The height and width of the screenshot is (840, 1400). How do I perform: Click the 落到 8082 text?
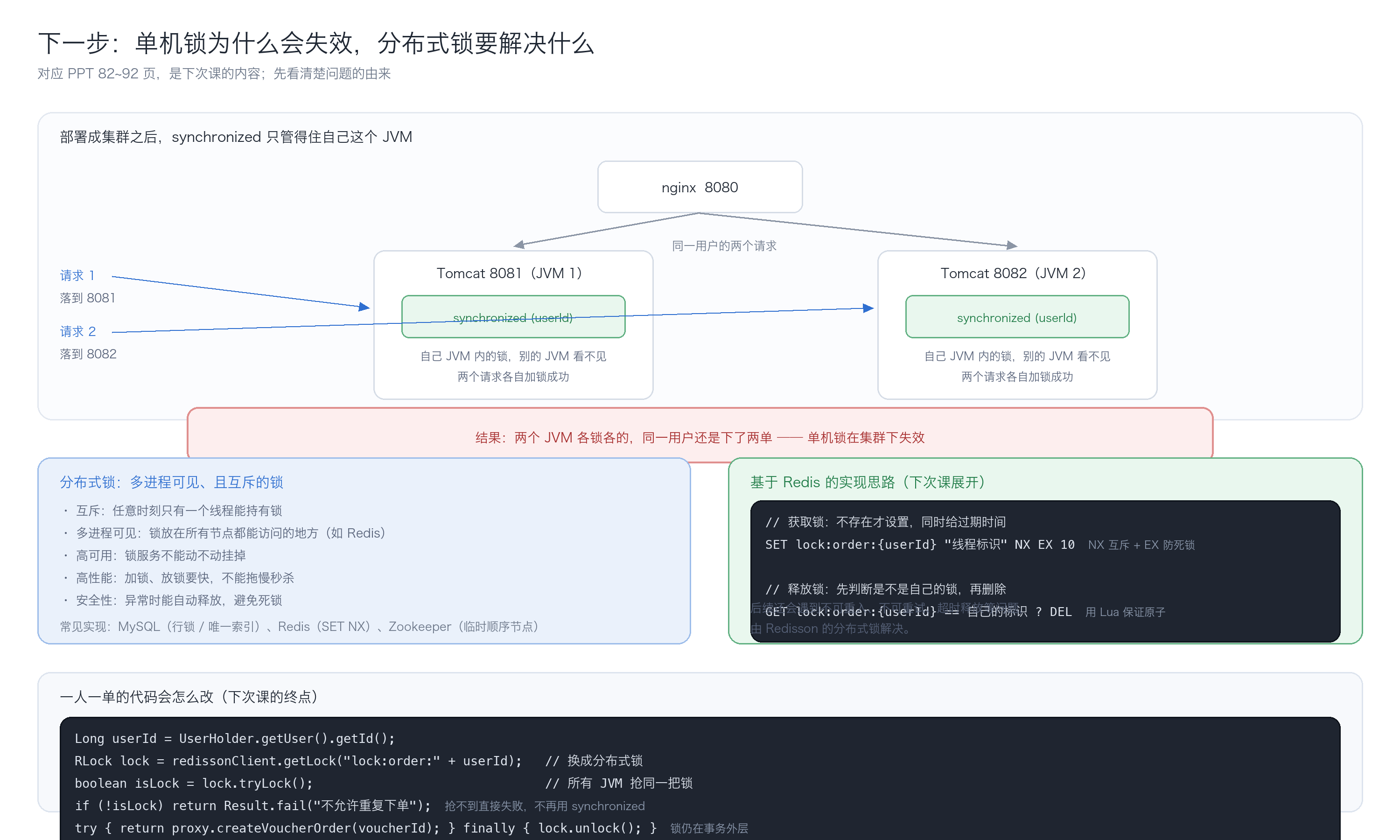point(88,354)
